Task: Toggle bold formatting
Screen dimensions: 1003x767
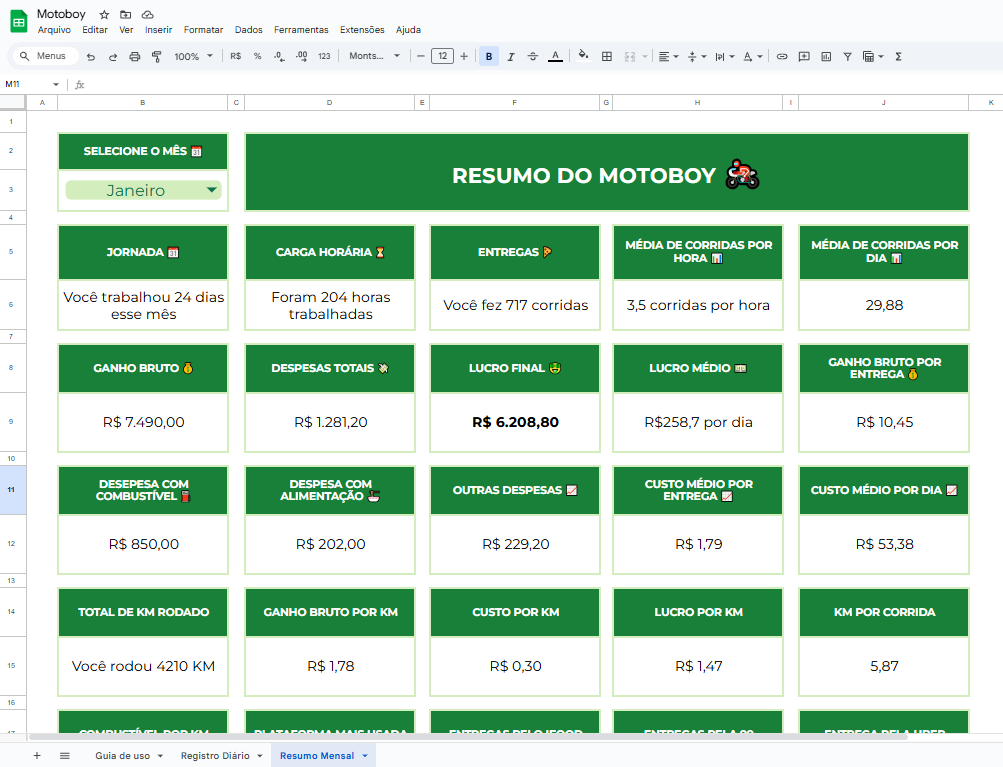Action: click(x=489, y=56)
